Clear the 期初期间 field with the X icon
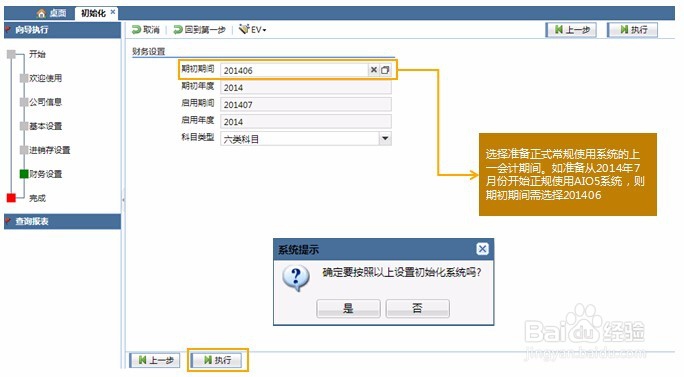Screen dimensions: 684x377 coord(373,70)
